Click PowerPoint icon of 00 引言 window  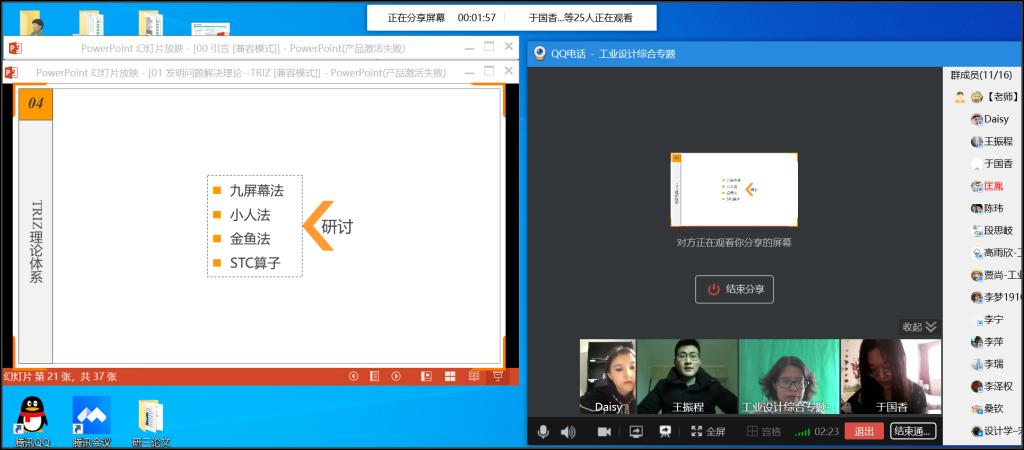[x=14, y=48]
